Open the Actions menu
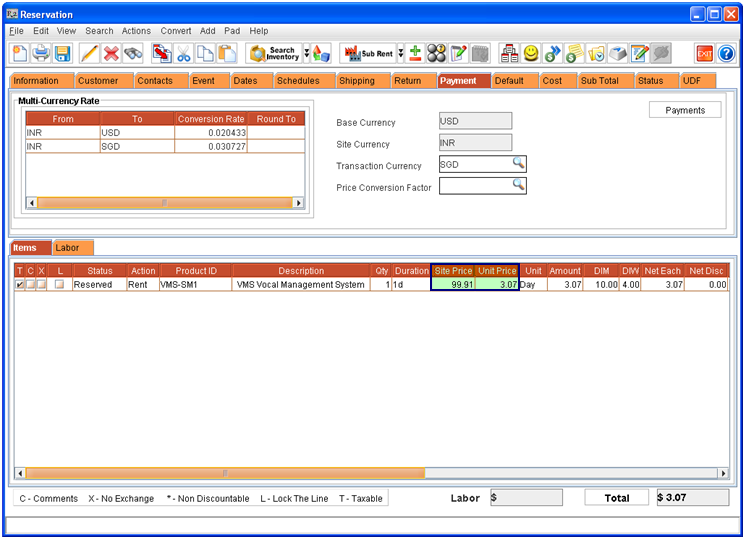This screenshot has height=541, width=744. click(136, 31)
